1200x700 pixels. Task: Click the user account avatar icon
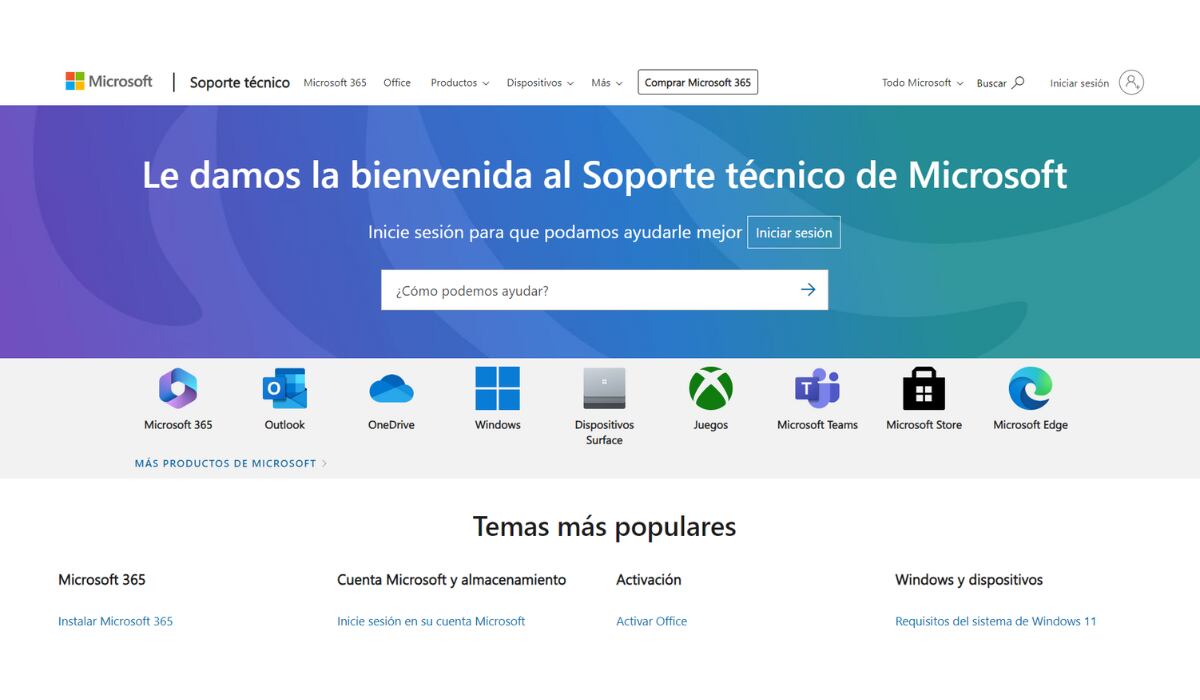[1131, 83]
